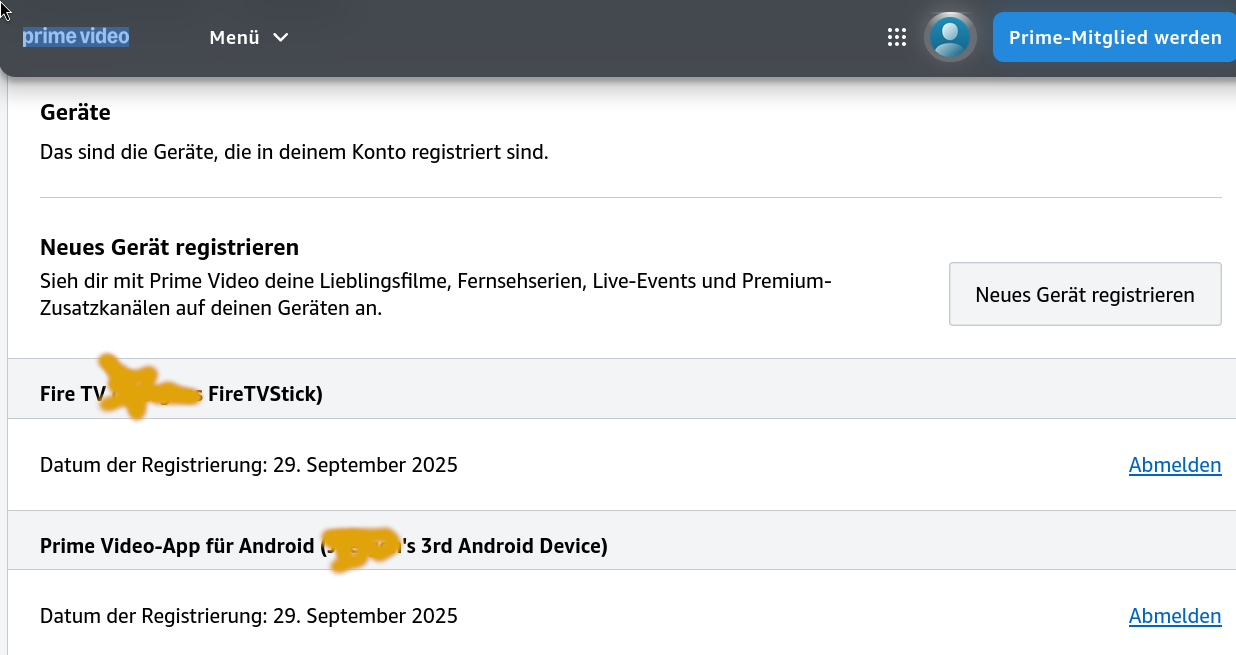Abmelden link for the Fire TV device
Image resolution: width=1236 pixels, height=655 pixels.
1174,465
